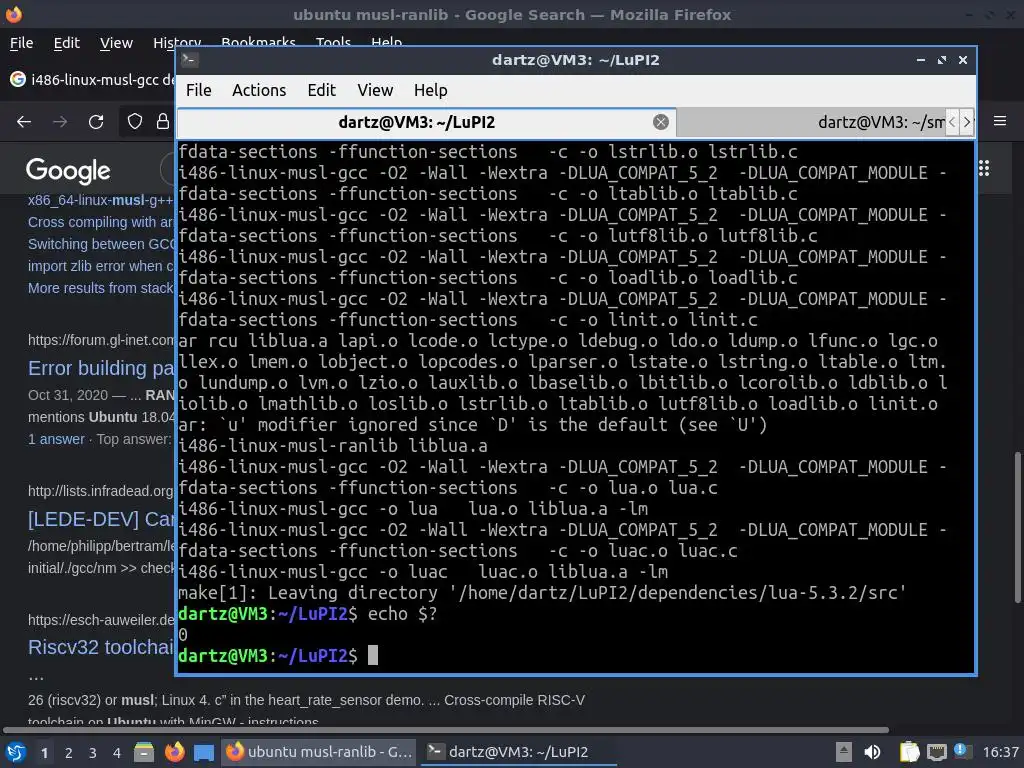
Task: Open the '[LEDE-DEV] Car' search result
Action: click(101, 519)
